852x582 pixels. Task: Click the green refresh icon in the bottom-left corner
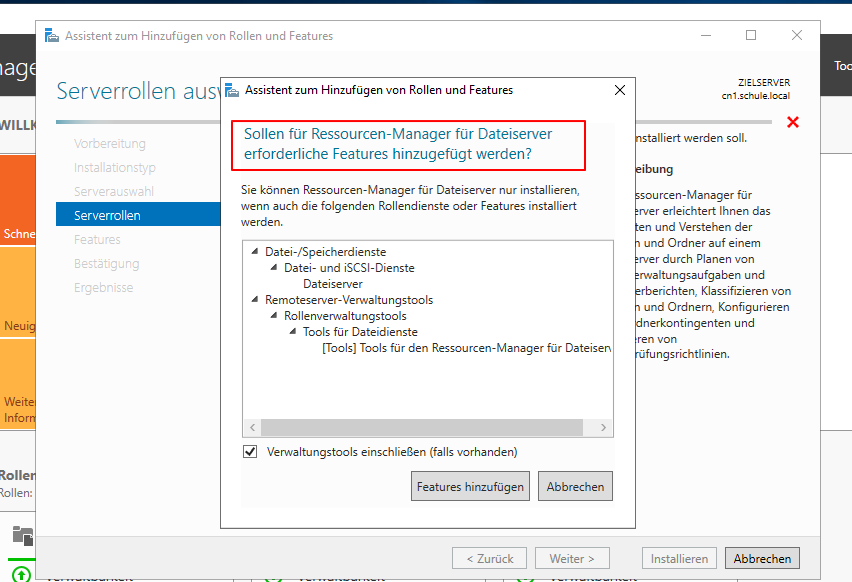click(21, 572)
